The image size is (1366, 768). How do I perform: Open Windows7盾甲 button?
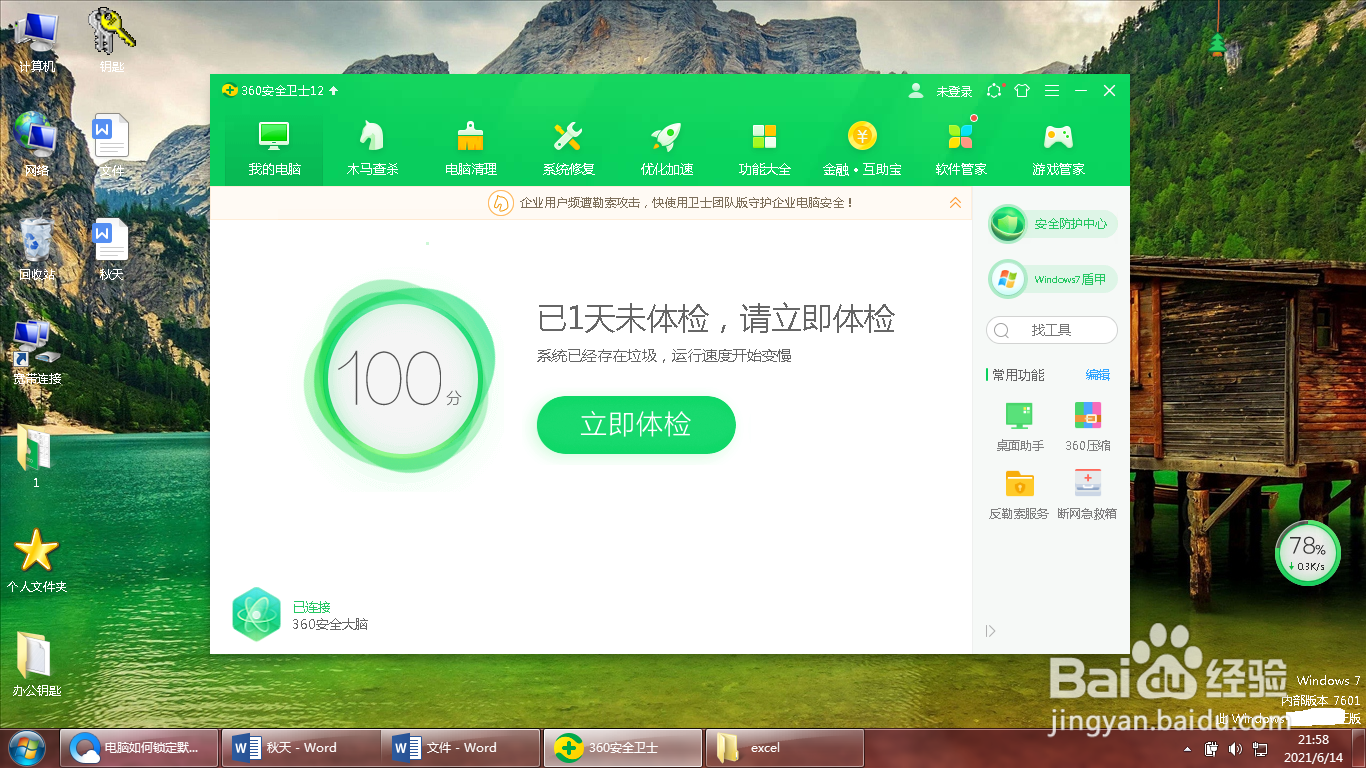[1052, 279]
